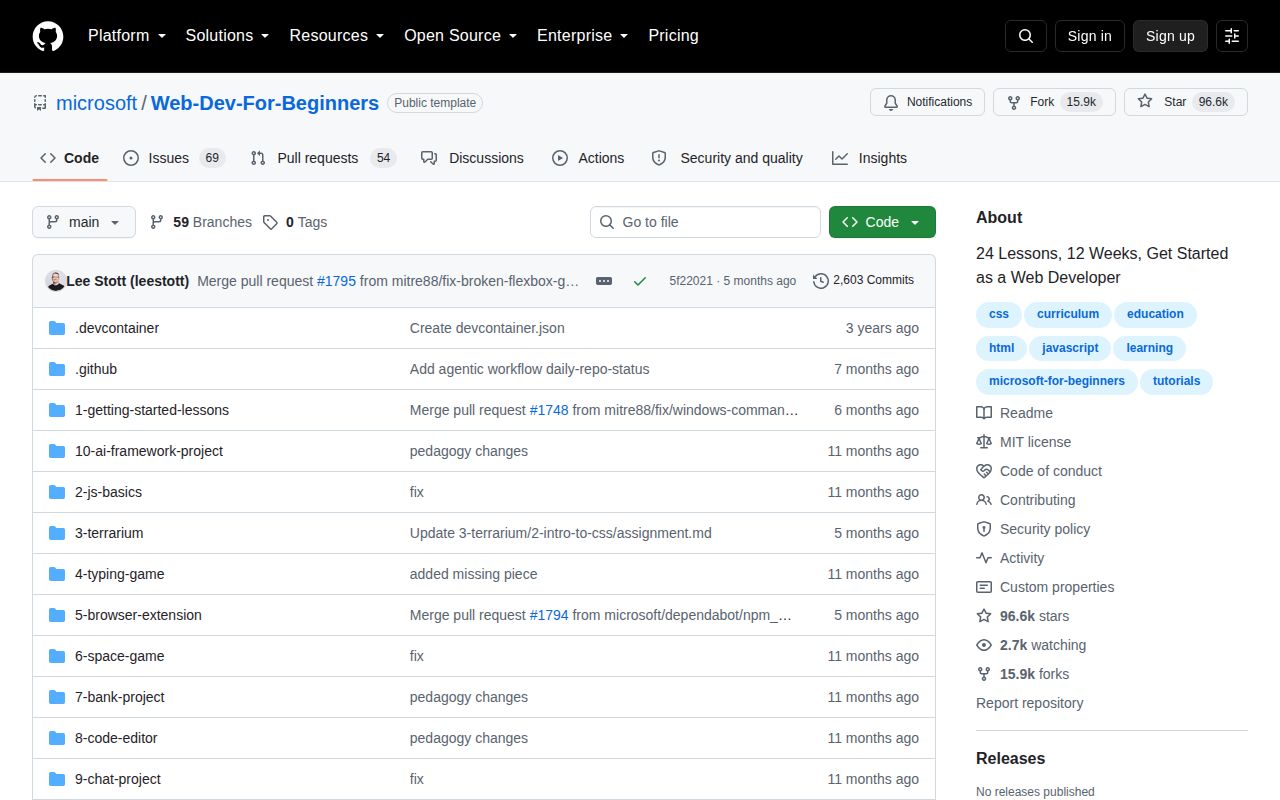Expand the Enterprise menu
Viewport: 1280px width, 800px height.
pyautogui.click(x=582, y=36)
